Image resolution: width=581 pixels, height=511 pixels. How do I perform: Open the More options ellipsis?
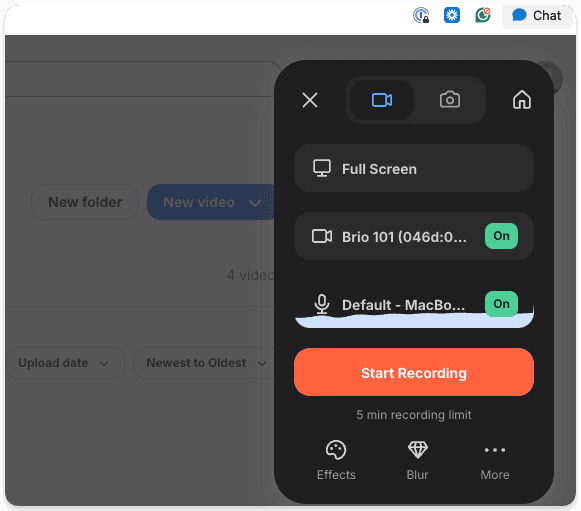point(495,460)
